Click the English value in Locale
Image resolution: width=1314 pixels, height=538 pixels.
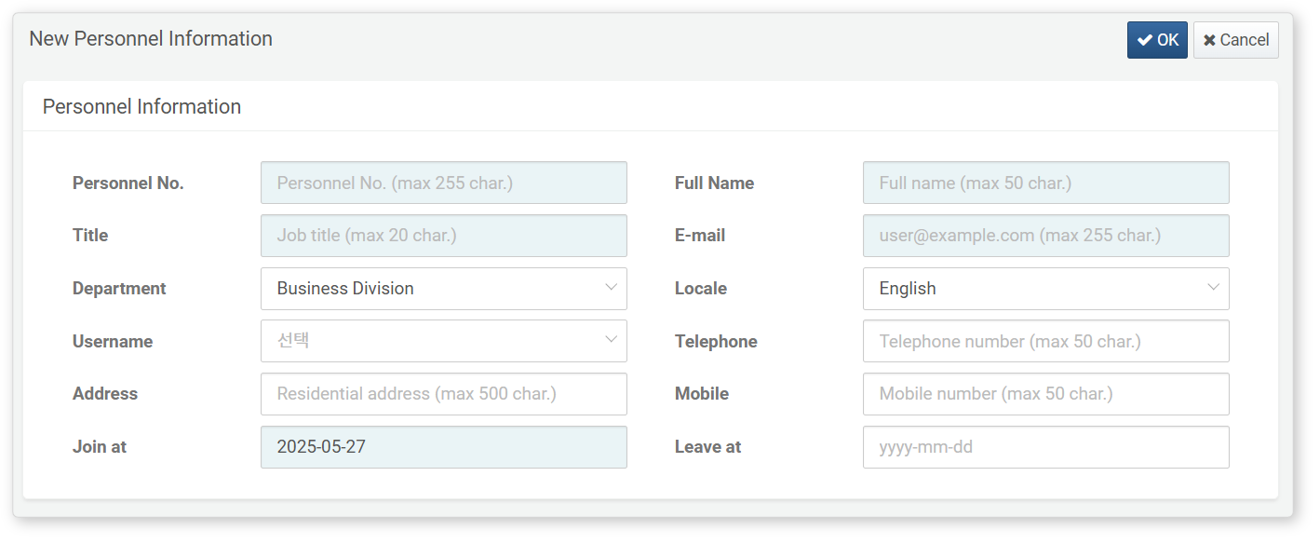907,288
